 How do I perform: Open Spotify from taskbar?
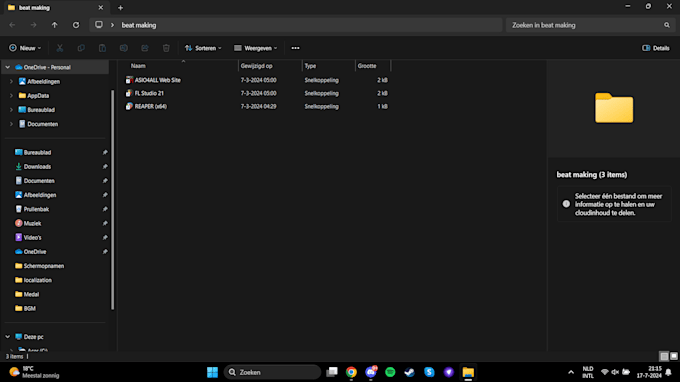tap(390, 372)
